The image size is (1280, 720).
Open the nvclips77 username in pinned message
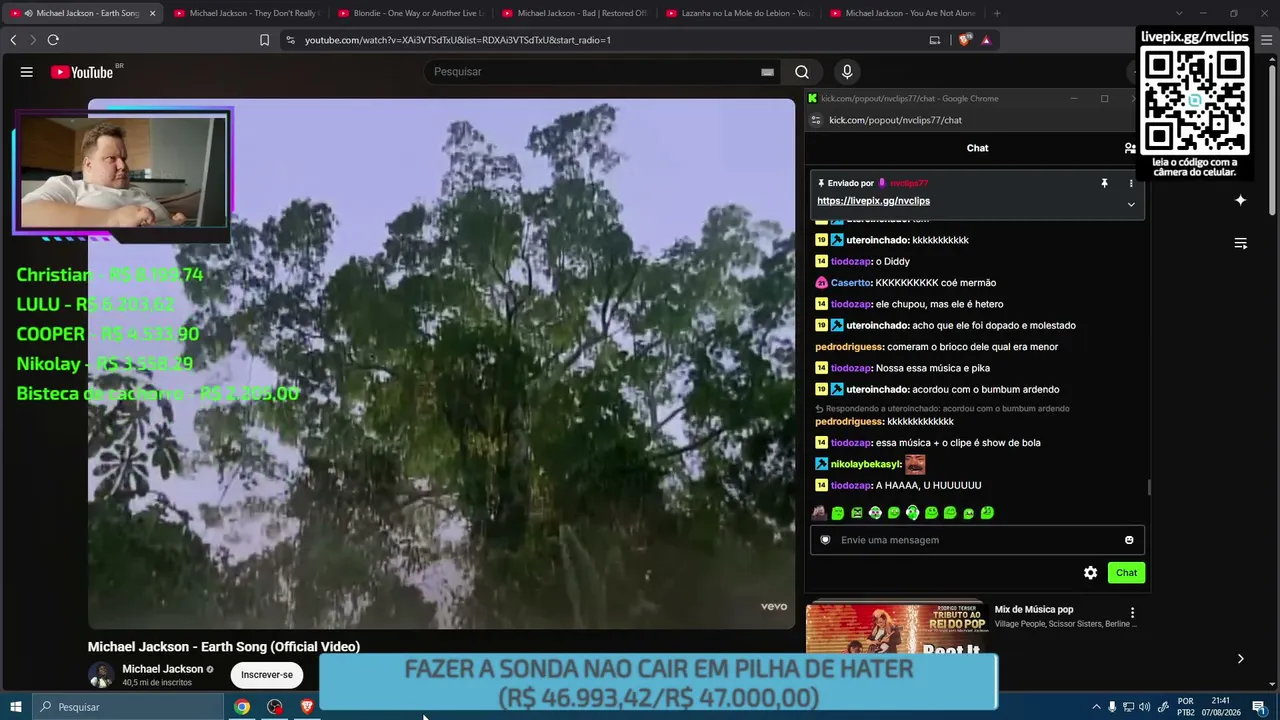[x=909, y=184]
